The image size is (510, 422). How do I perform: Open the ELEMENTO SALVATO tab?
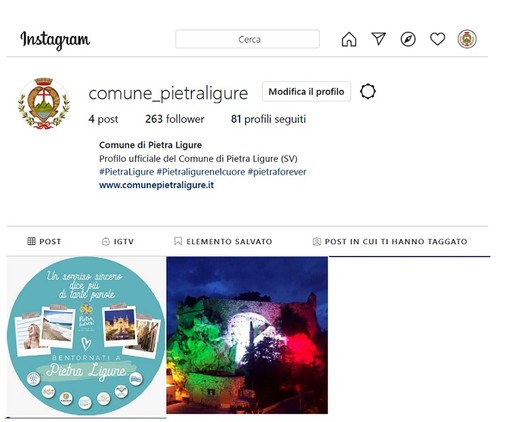[223, 241]
